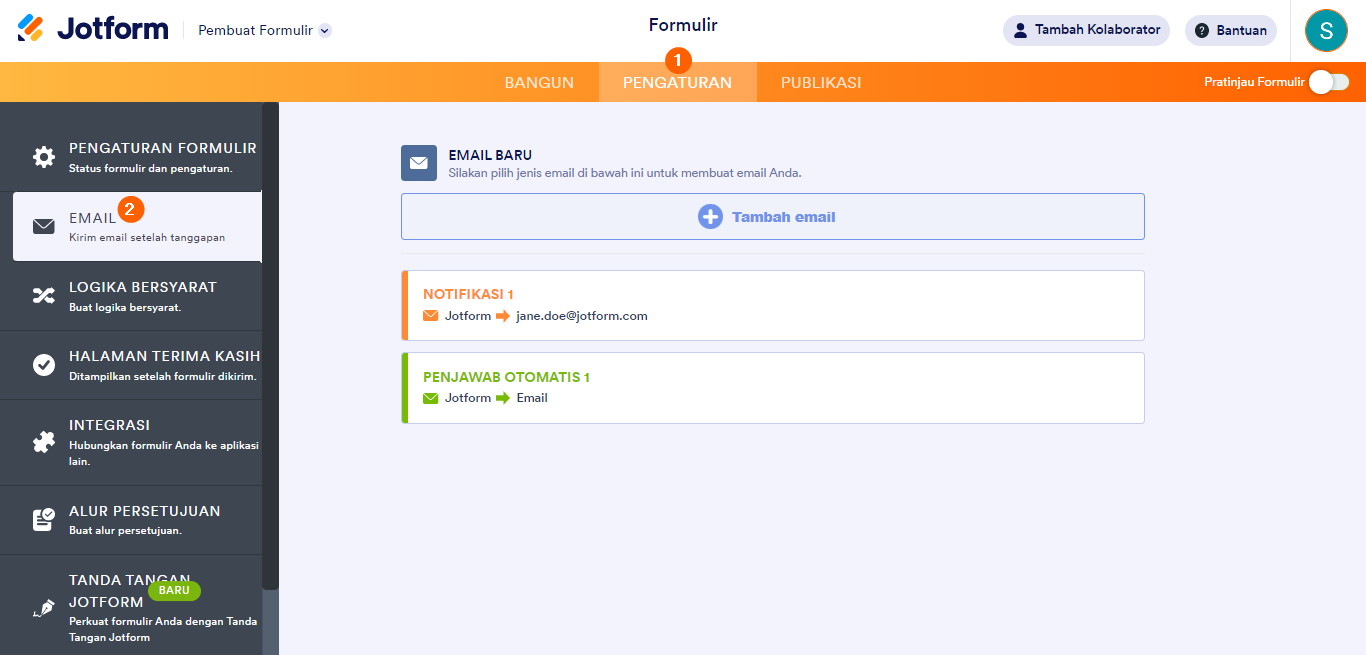Expand the Pembuat Formulir dropdown
This screenshot has height=655, width=1366.
(x=324, y=31)
